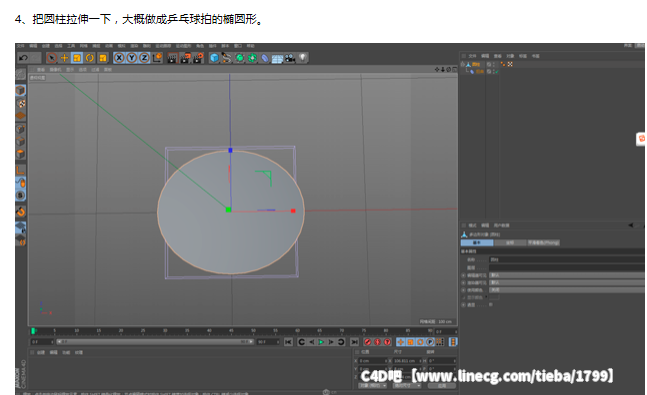Select the Move tool in top toolbar

pyautogui.click(x=64, y=58)
